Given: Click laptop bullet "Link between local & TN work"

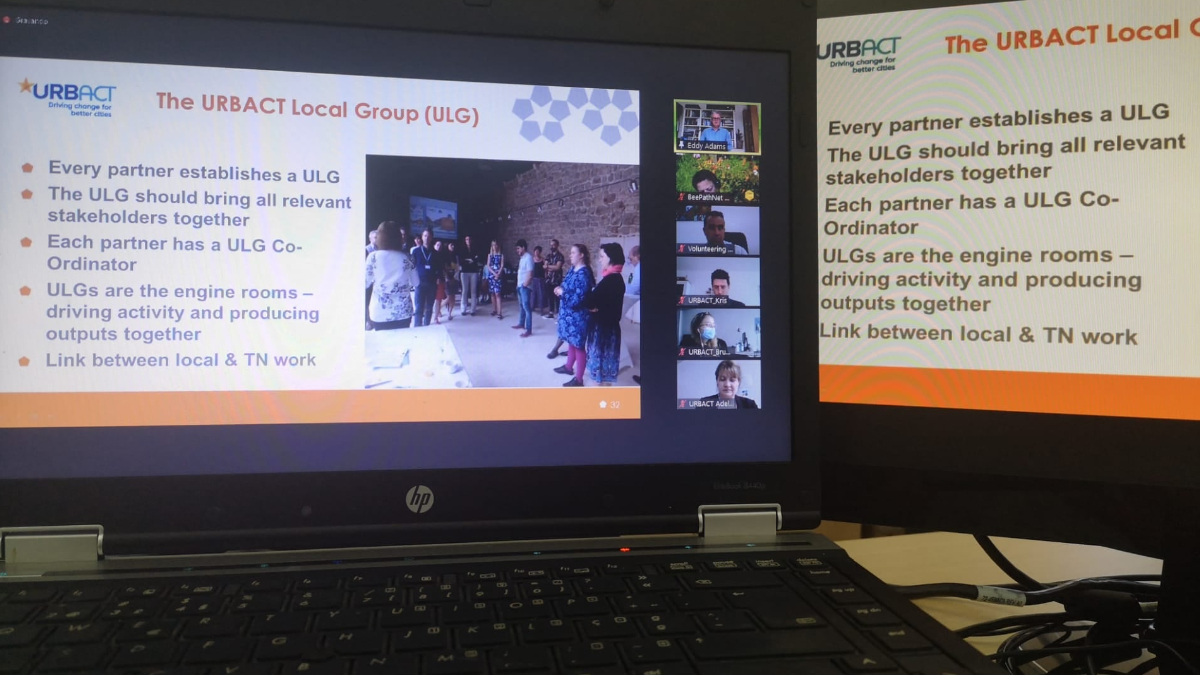Looking at the screenshot, I should coord(180,360).
